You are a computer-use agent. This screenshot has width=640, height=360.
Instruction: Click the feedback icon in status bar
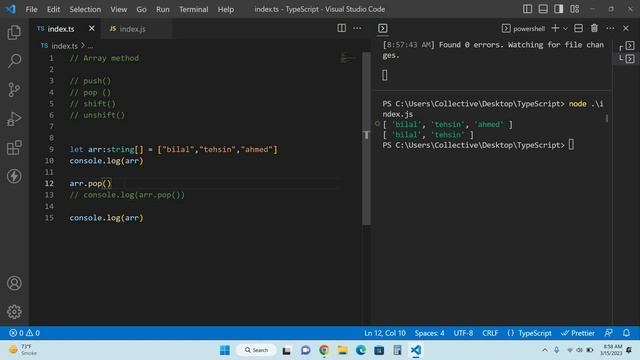click(x=609, y=333)
